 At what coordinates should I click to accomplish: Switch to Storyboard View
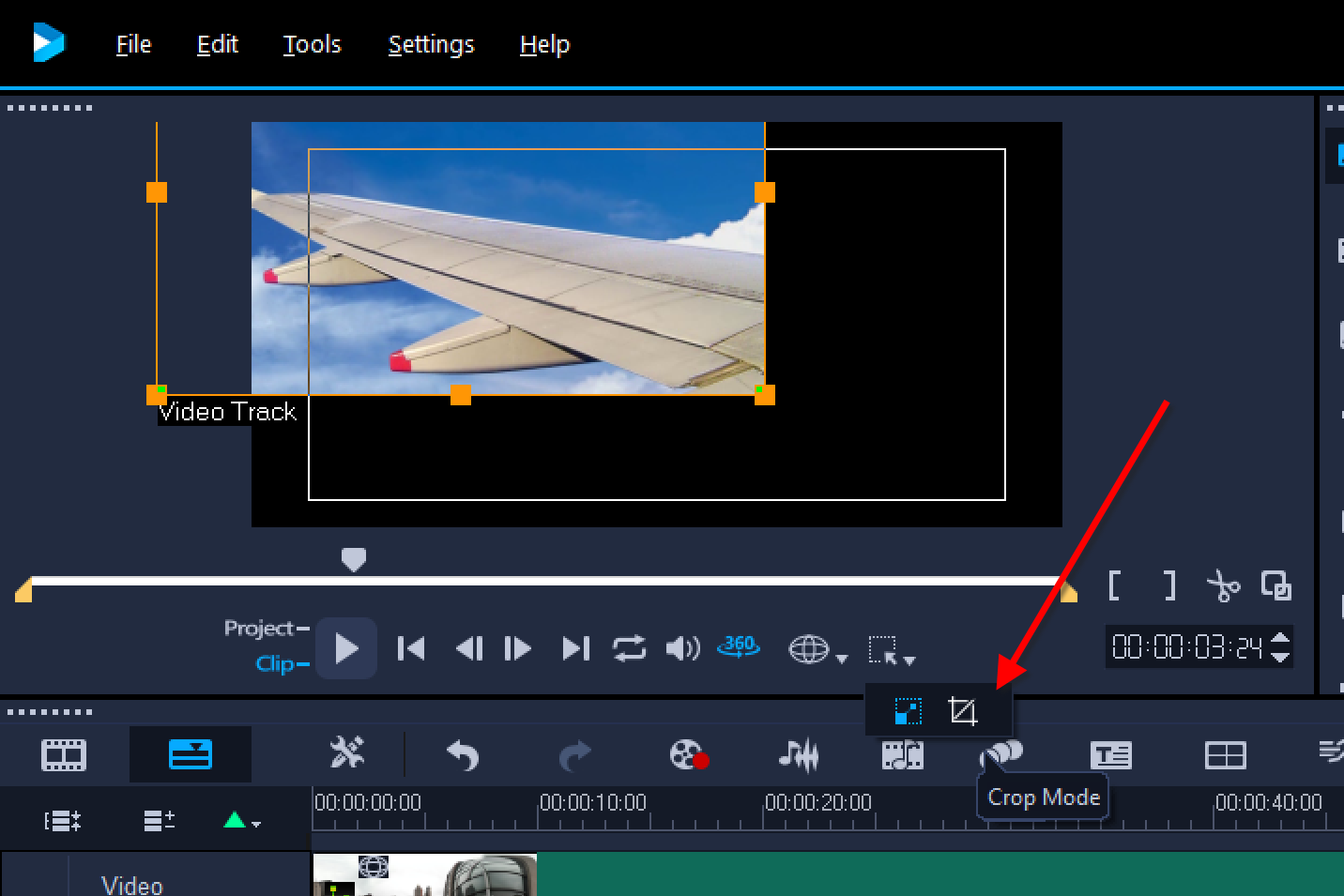64,754
